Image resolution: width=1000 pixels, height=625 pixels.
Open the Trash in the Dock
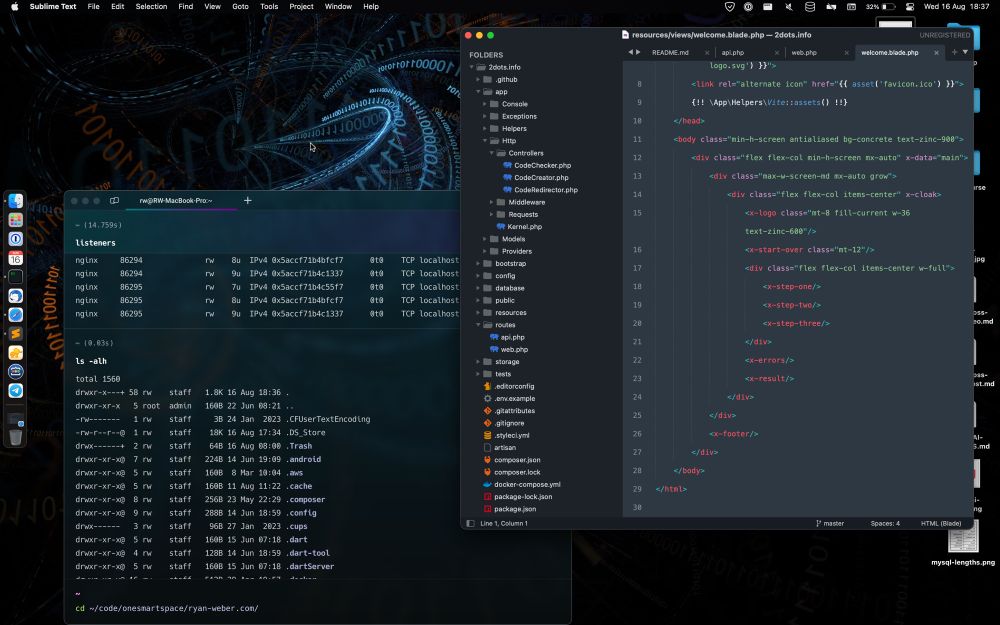pos(16,436)
